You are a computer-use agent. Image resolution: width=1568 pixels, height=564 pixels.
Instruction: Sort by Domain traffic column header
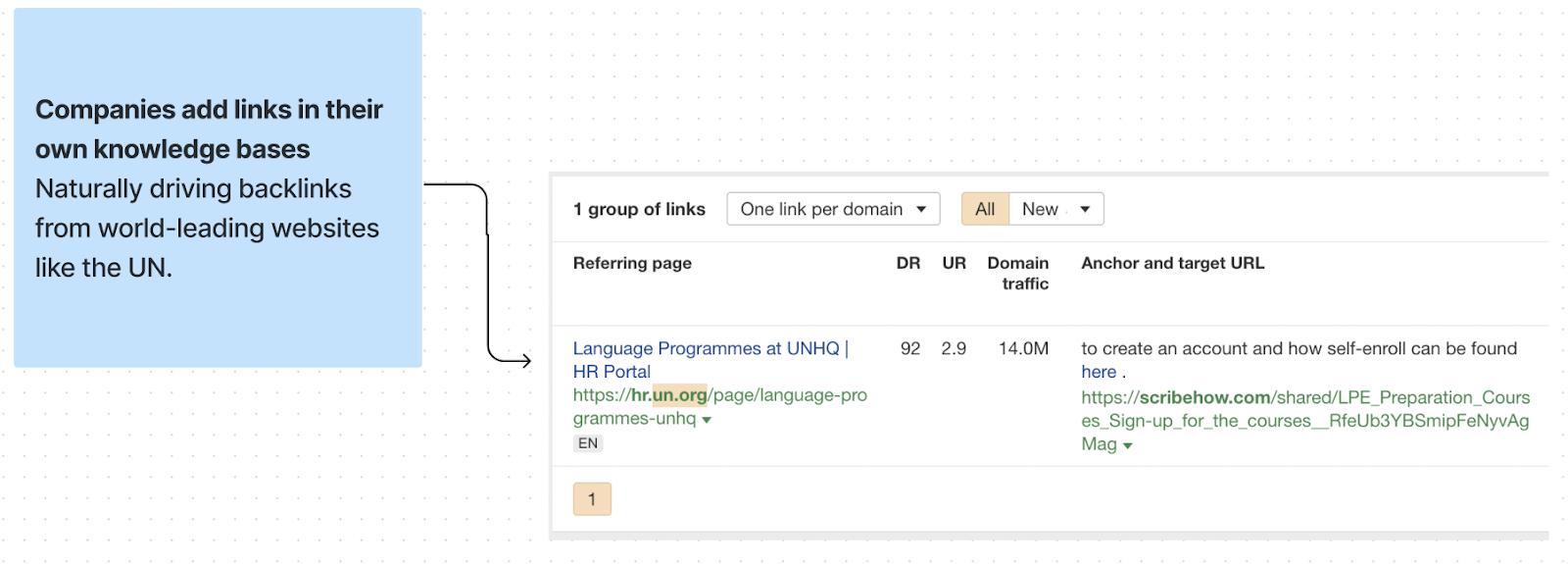1018,273
